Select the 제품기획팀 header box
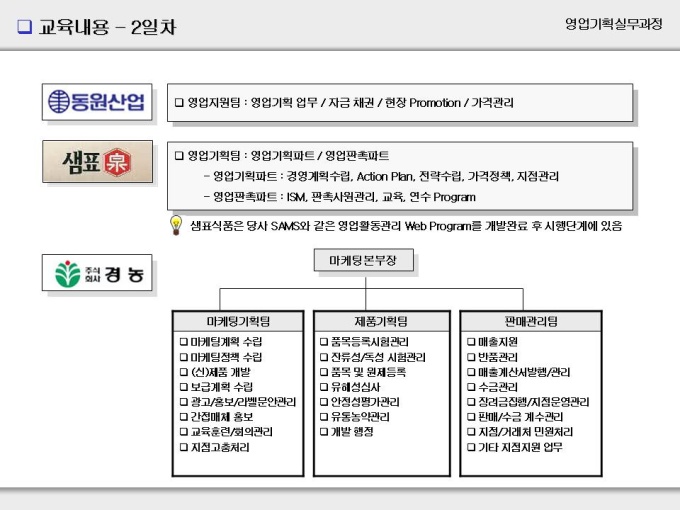 coord(382,321)
